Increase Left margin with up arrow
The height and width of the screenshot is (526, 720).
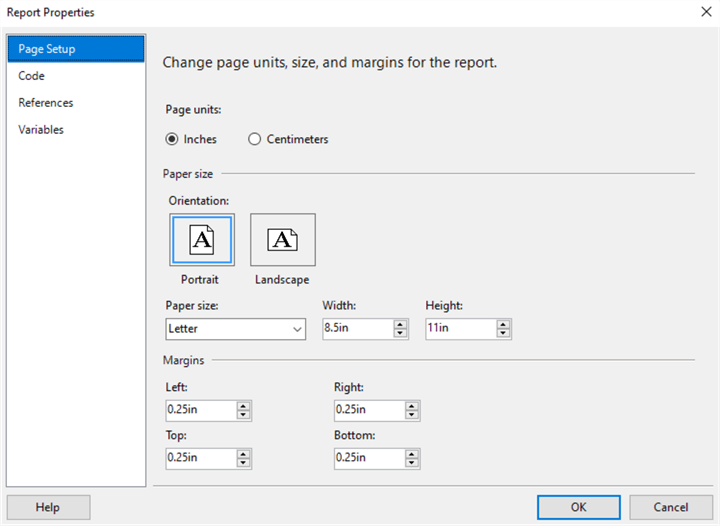pyautogui.click(x=243, y=405)
